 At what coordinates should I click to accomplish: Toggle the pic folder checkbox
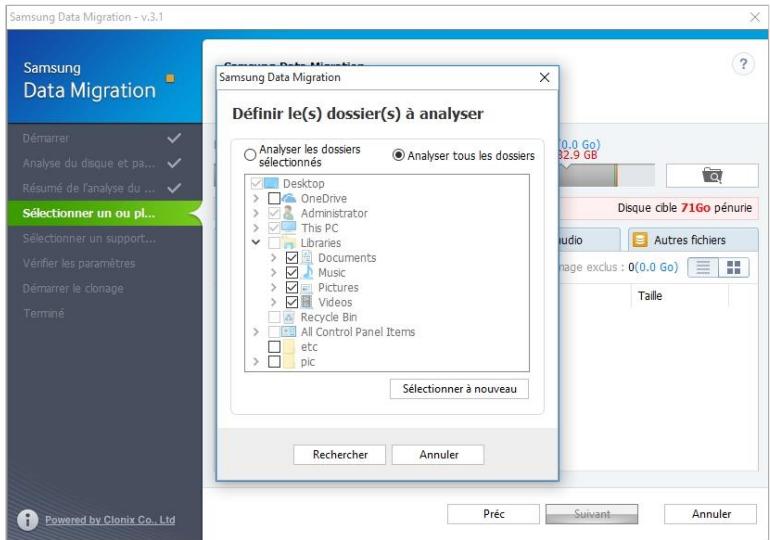274,362
